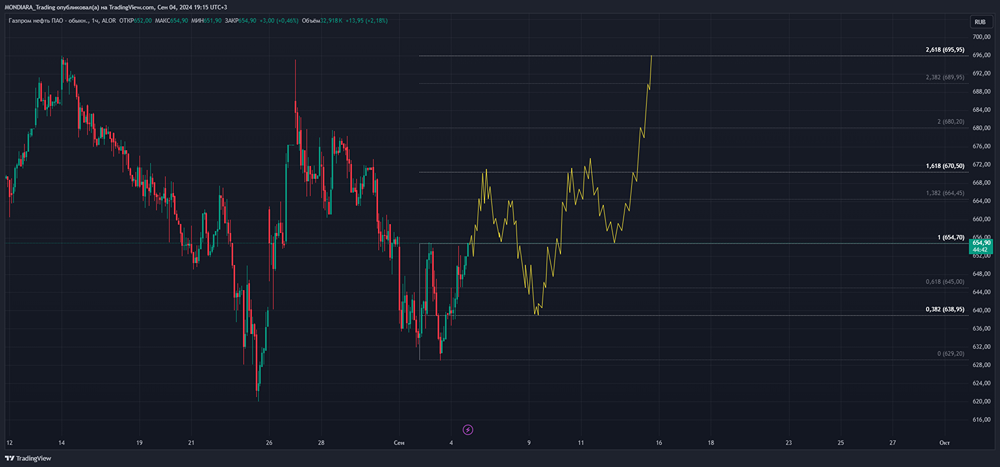
Task: Click the ОТКР open value 652,00
Action: point(142,20)
